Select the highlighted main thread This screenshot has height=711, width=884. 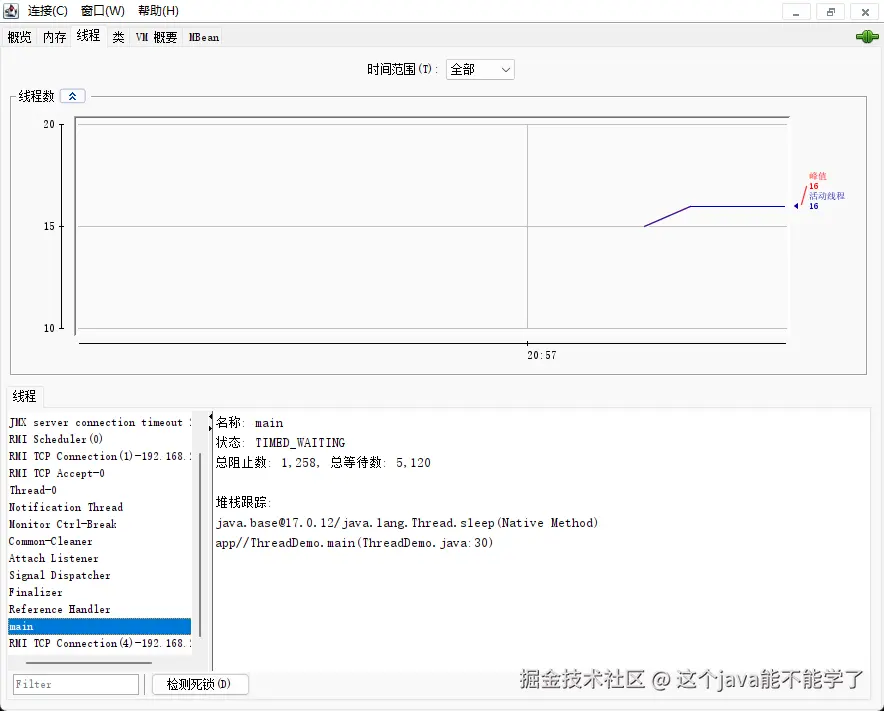pos(100,626)
